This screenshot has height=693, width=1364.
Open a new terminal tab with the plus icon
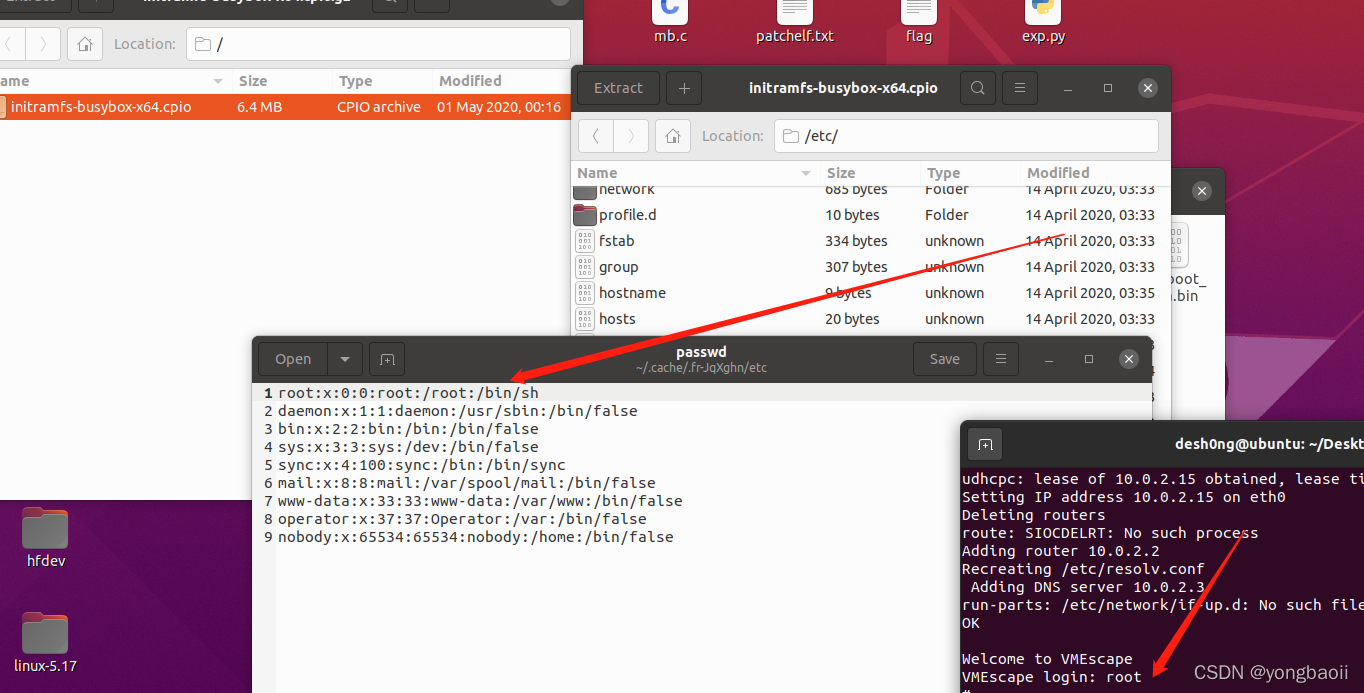(x=985, y=445)
